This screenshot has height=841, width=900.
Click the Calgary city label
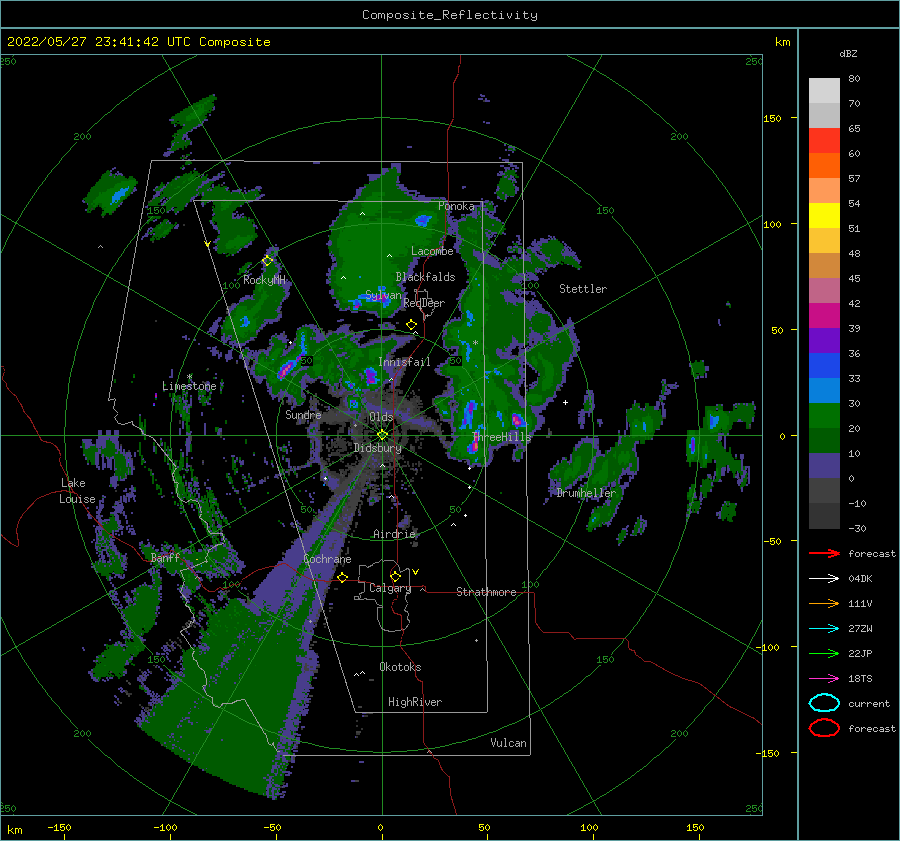tap(390, 588)
